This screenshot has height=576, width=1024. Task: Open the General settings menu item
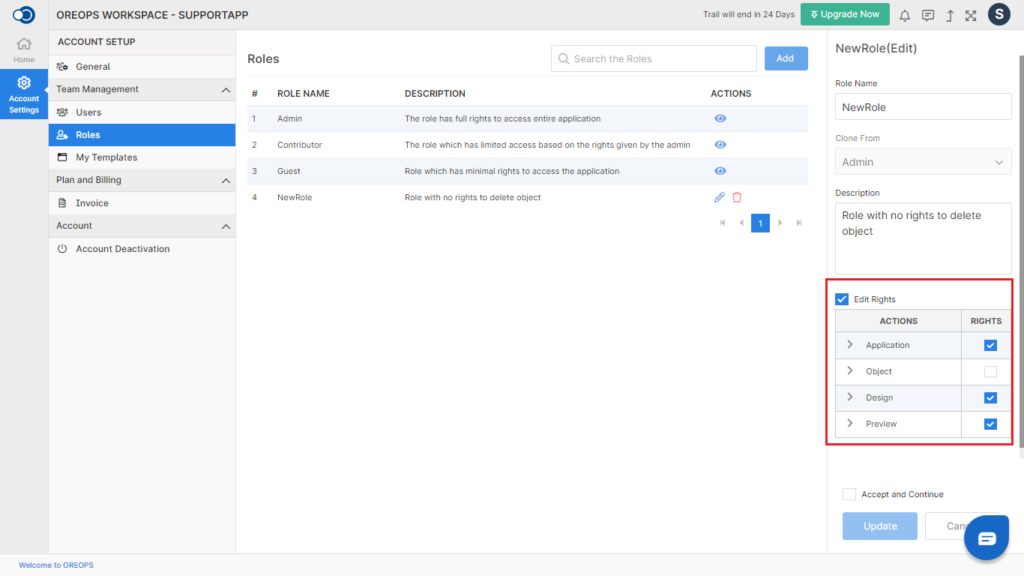tap(142, 67)
